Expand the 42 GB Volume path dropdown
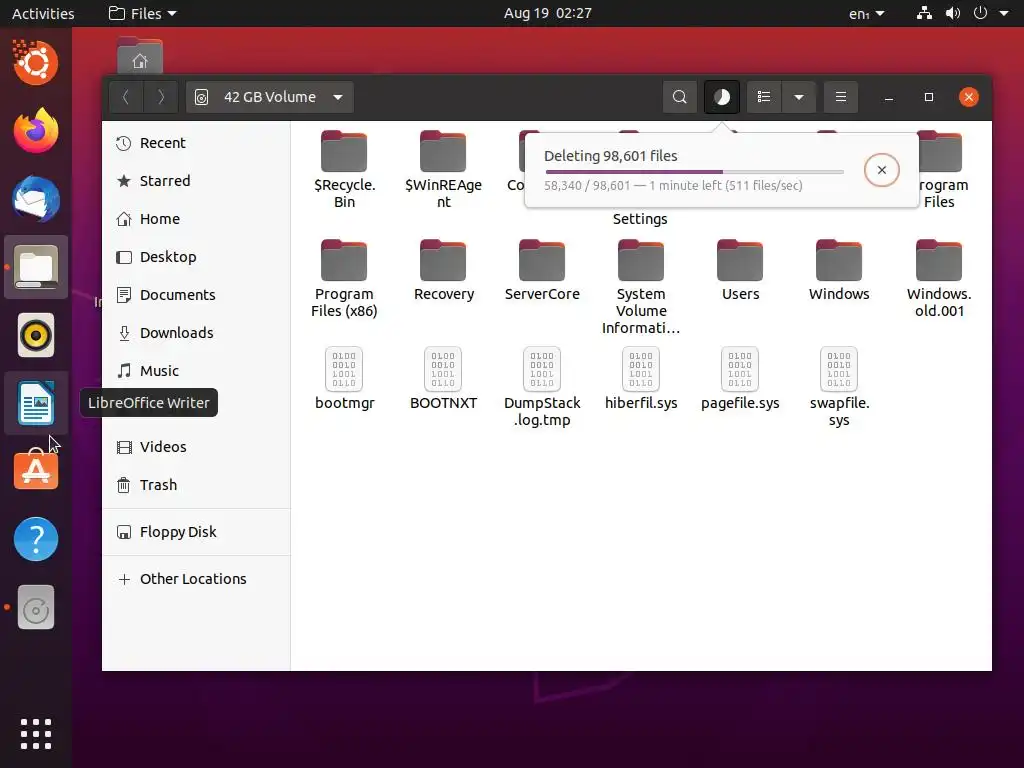1024x768 pixels. (270, 97)
